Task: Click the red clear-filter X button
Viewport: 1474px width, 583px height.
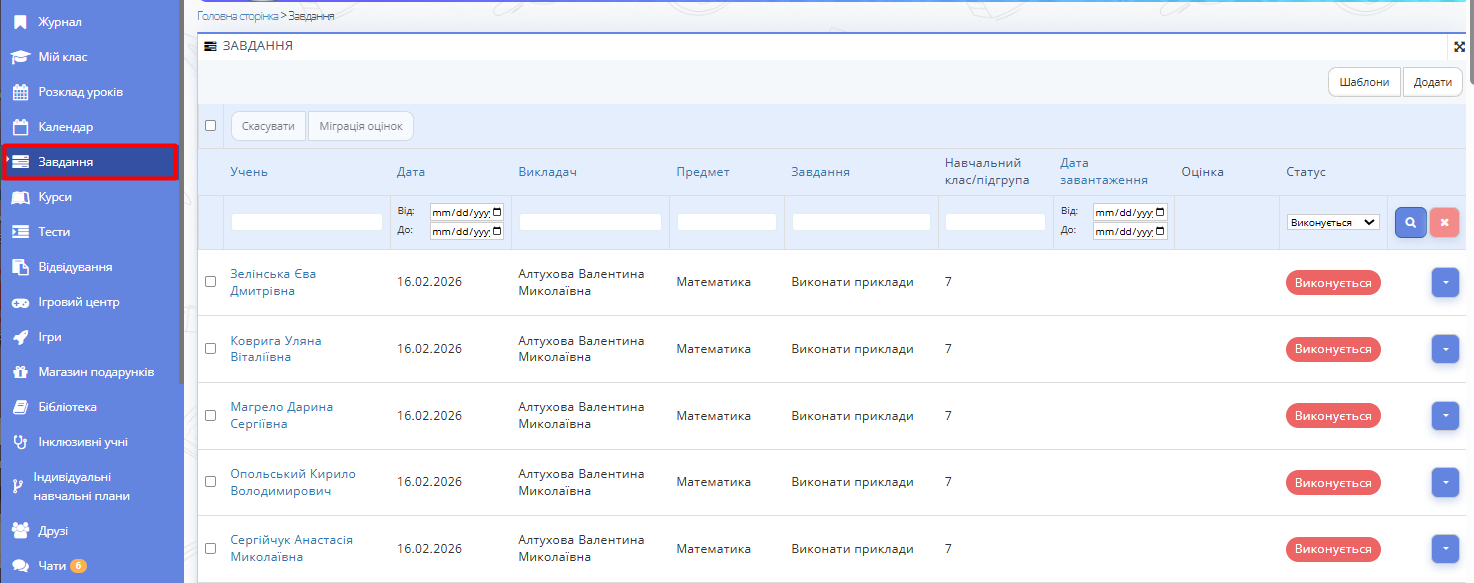Action: pyautogui.click(x=1444, y=222)
